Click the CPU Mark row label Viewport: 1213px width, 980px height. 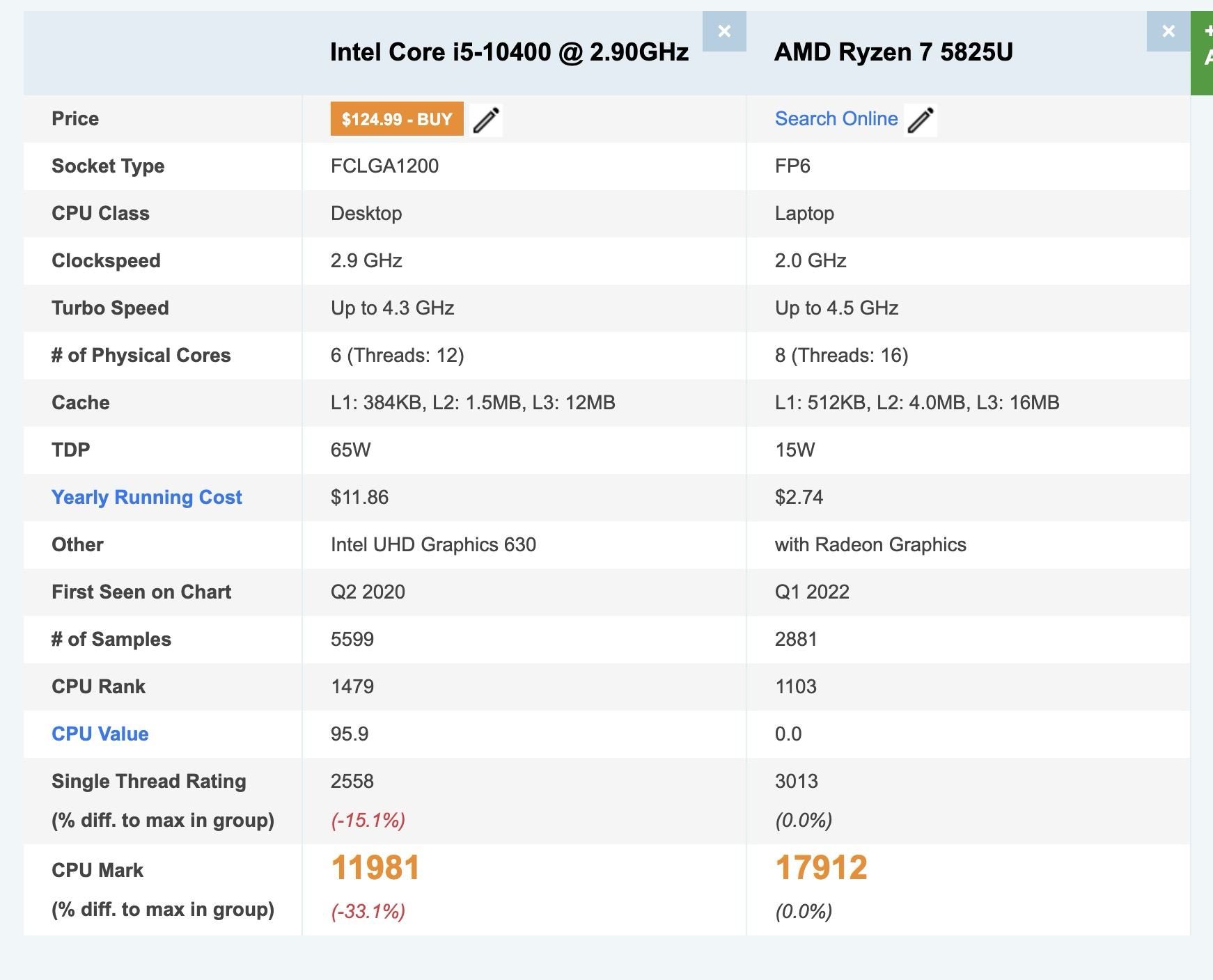[97, 870]
